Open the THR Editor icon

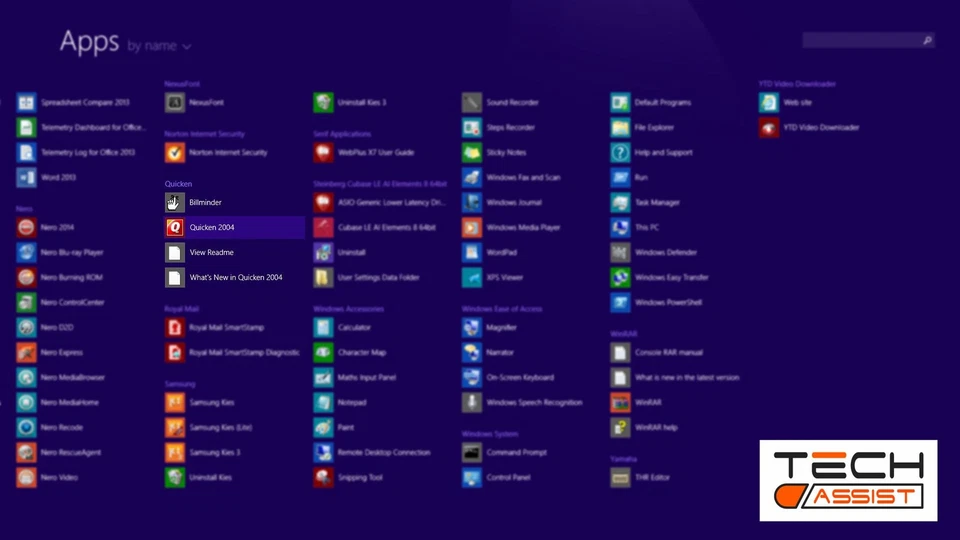point(620,478)
